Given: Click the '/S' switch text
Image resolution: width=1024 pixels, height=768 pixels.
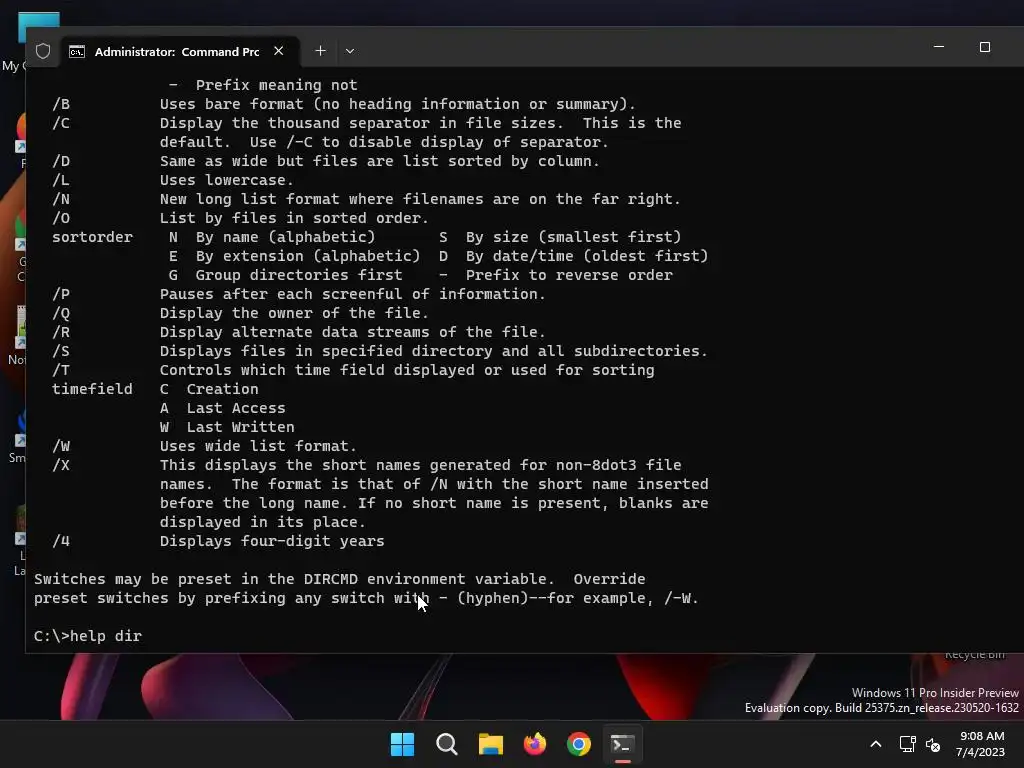Looking at the screenshot, I should [x=61, y=351].
